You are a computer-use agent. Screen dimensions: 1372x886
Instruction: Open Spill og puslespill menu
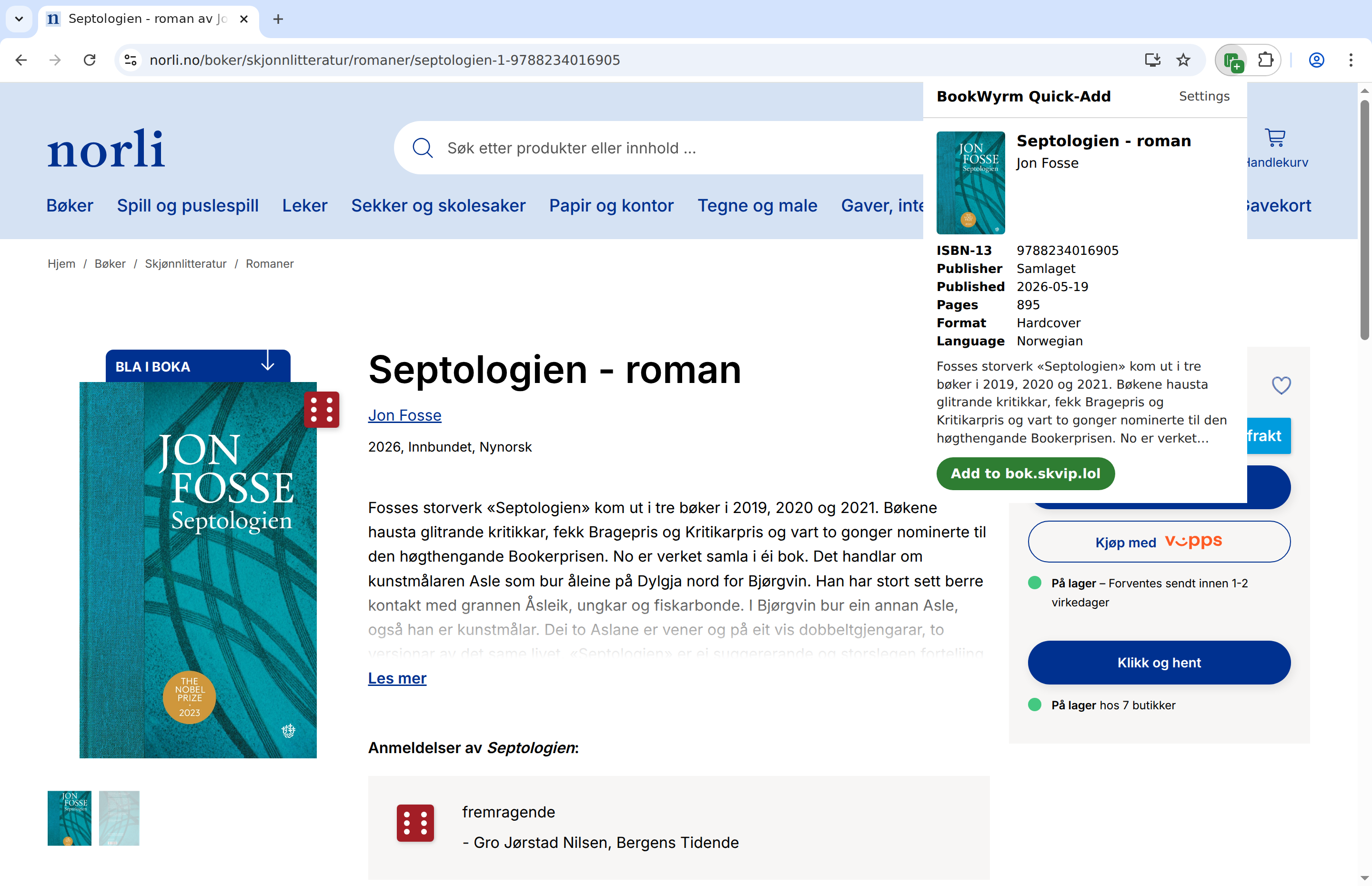point(188,205)
